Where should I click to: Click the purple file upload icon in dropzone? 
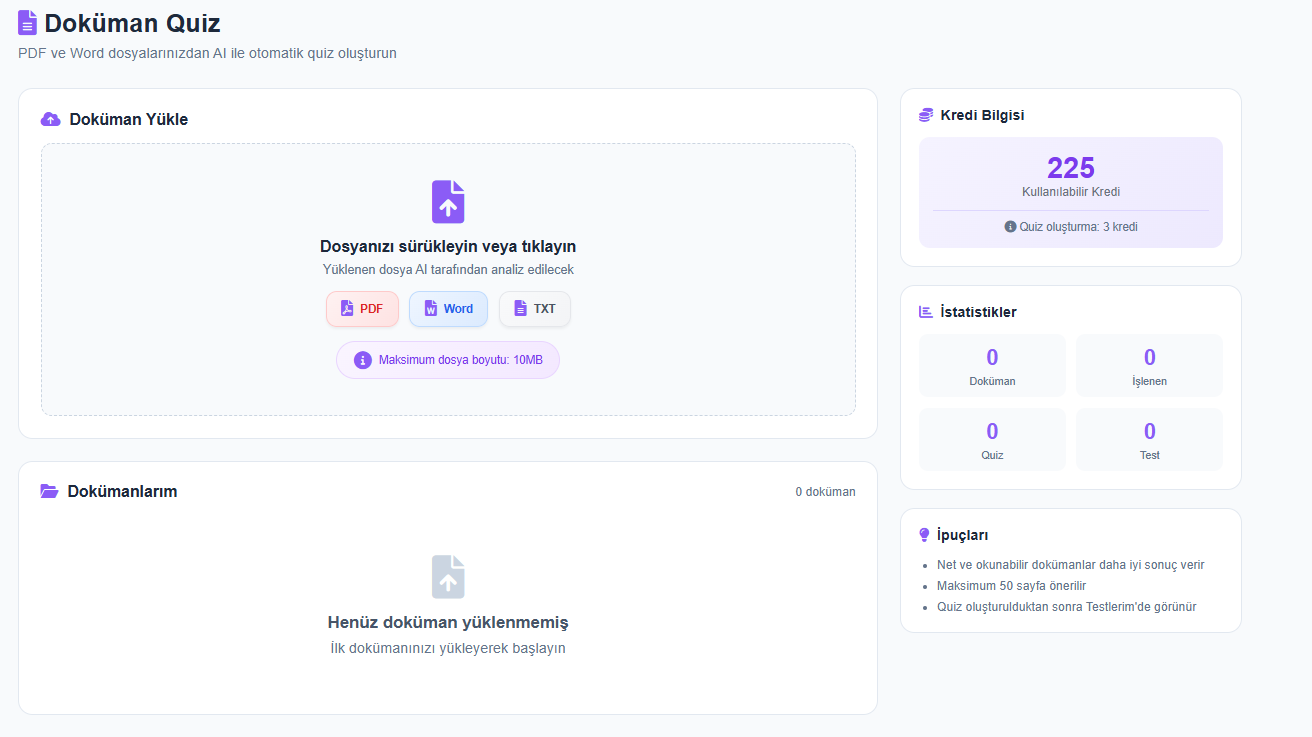448,202
